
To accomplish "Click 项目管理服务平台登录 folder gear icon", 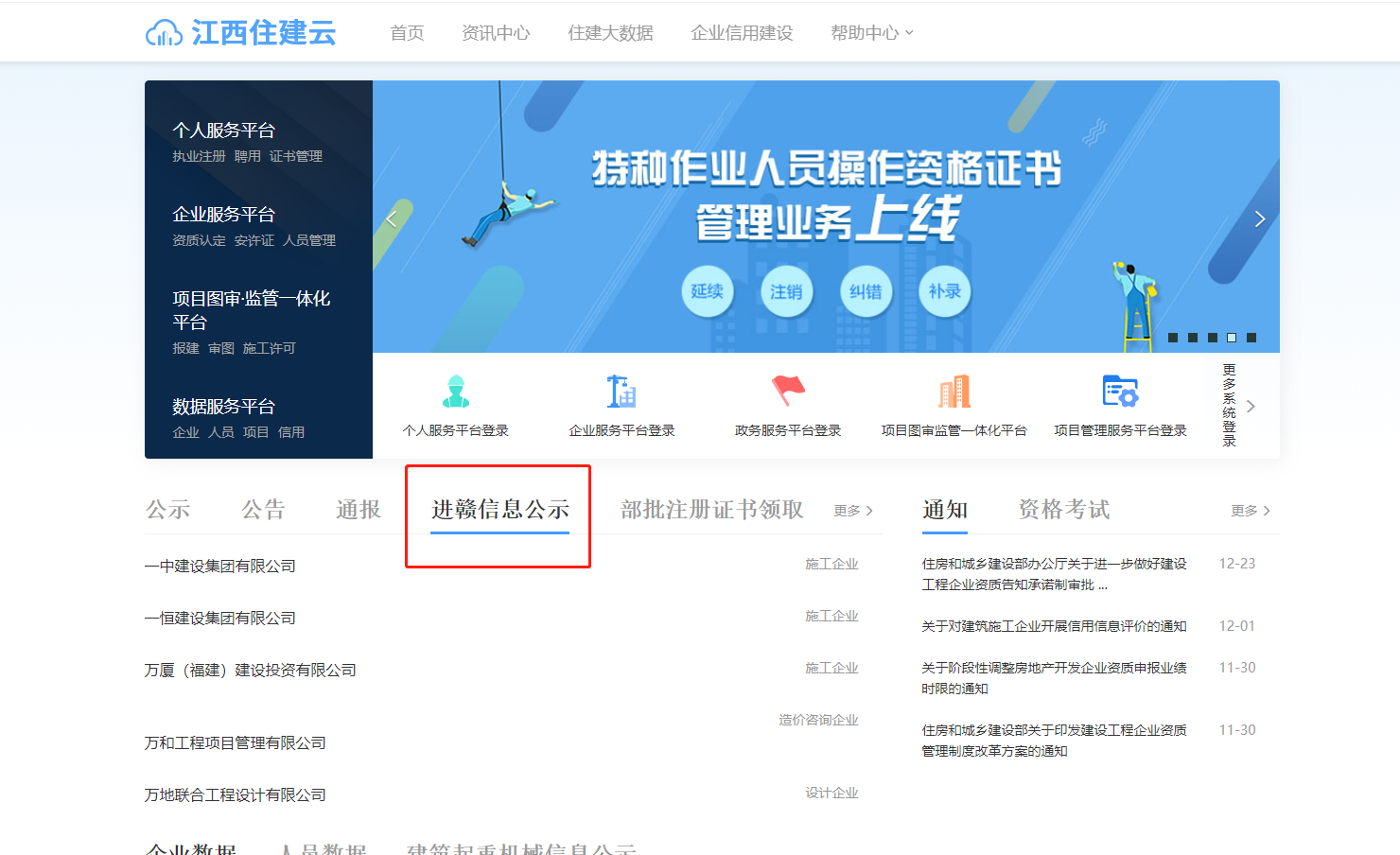I will 1120,392.
